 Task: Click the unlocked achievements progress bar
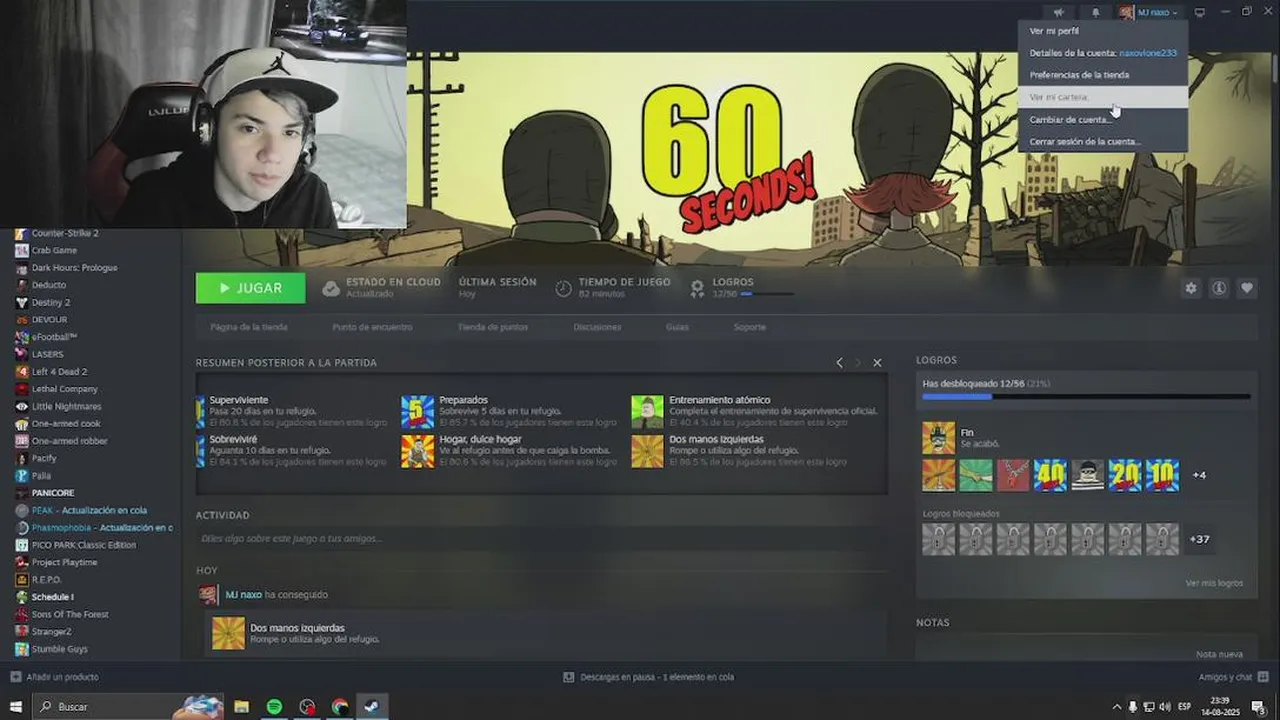tap(1086, 397)
